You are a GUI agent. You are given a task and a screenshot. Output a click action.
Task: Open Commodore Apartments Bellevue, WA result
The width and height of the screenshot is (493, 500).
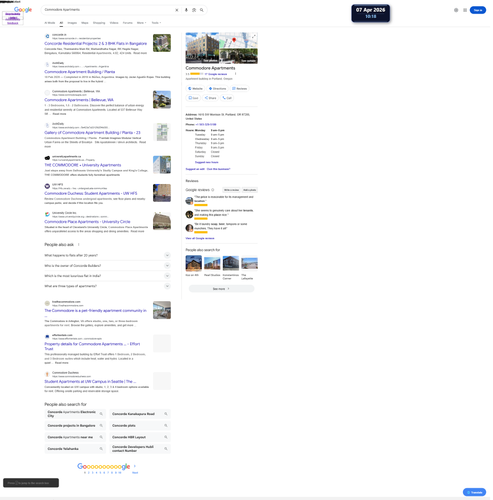click(79, 100)
